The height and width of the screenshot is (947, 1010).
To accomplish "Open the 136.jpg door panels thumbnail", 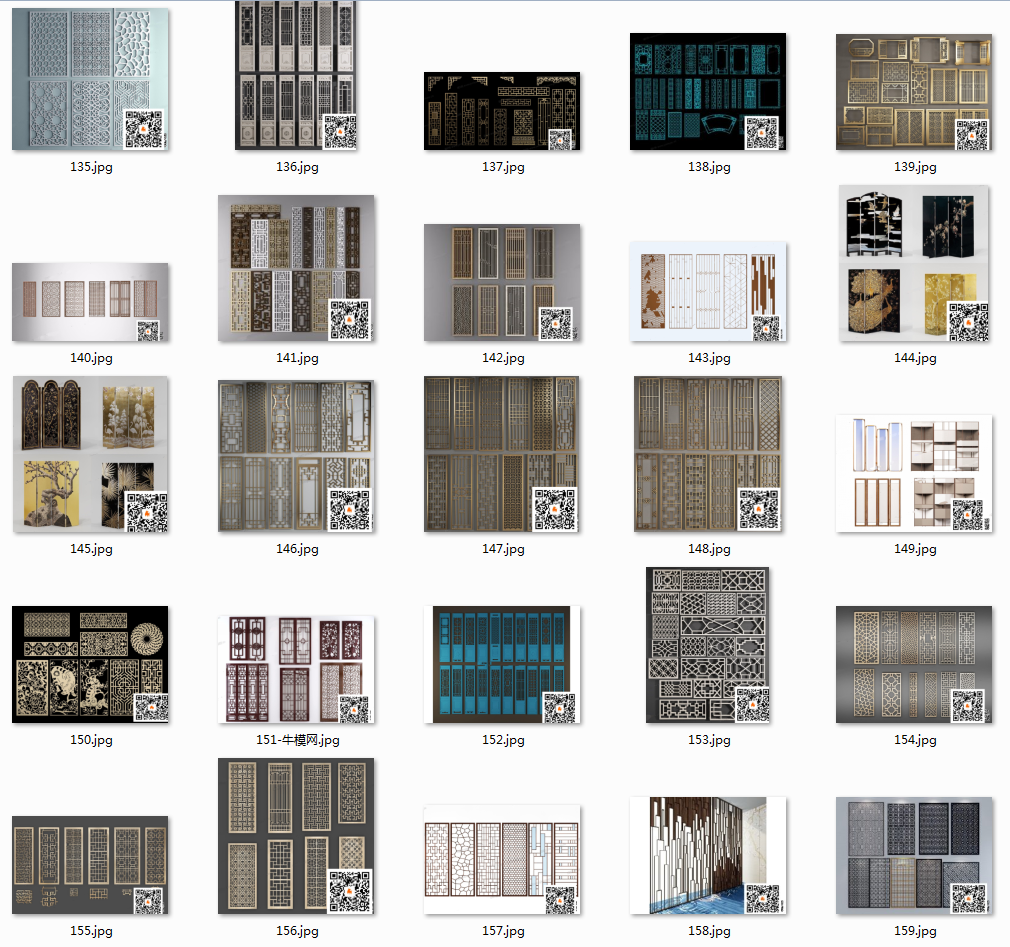I will pyautogui.click(x=296, y=76).
